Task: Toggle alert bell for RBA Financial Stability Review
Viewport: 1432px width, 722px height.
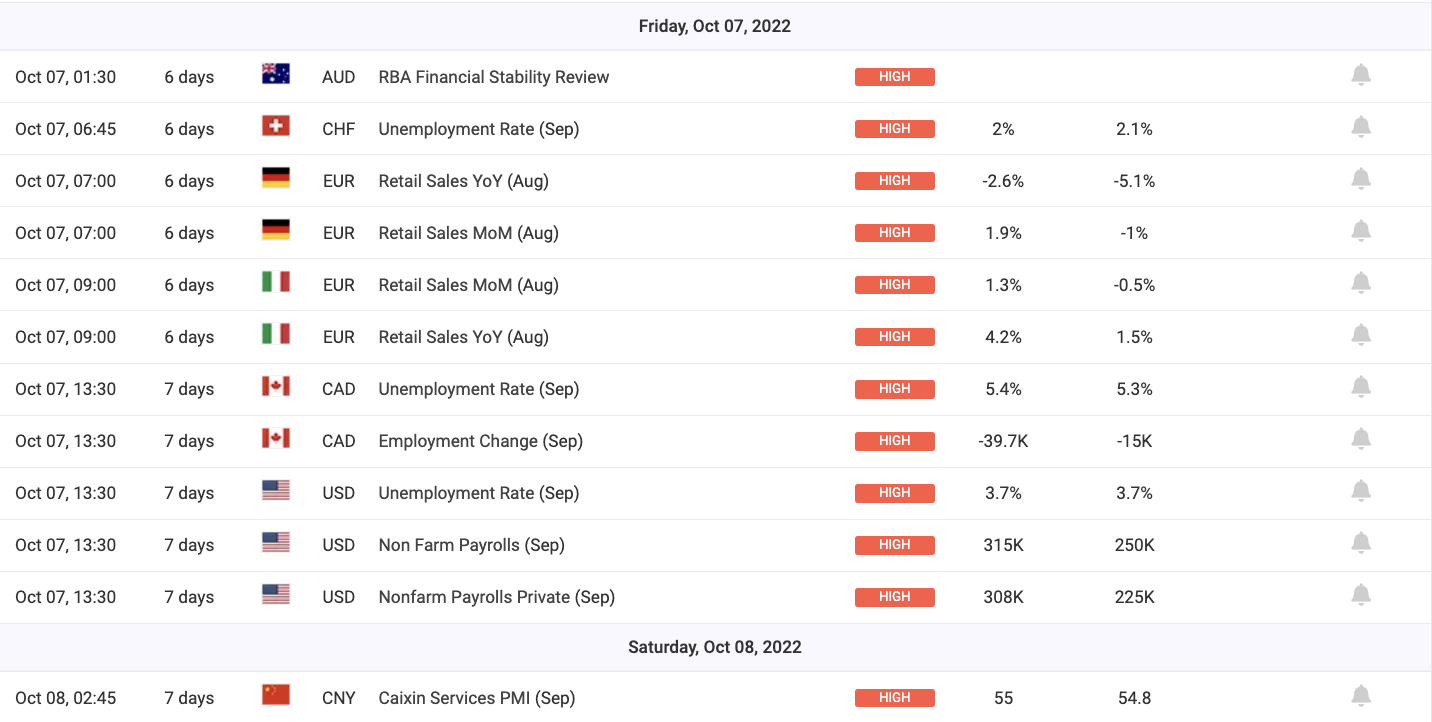Action: click(1360, 75)
